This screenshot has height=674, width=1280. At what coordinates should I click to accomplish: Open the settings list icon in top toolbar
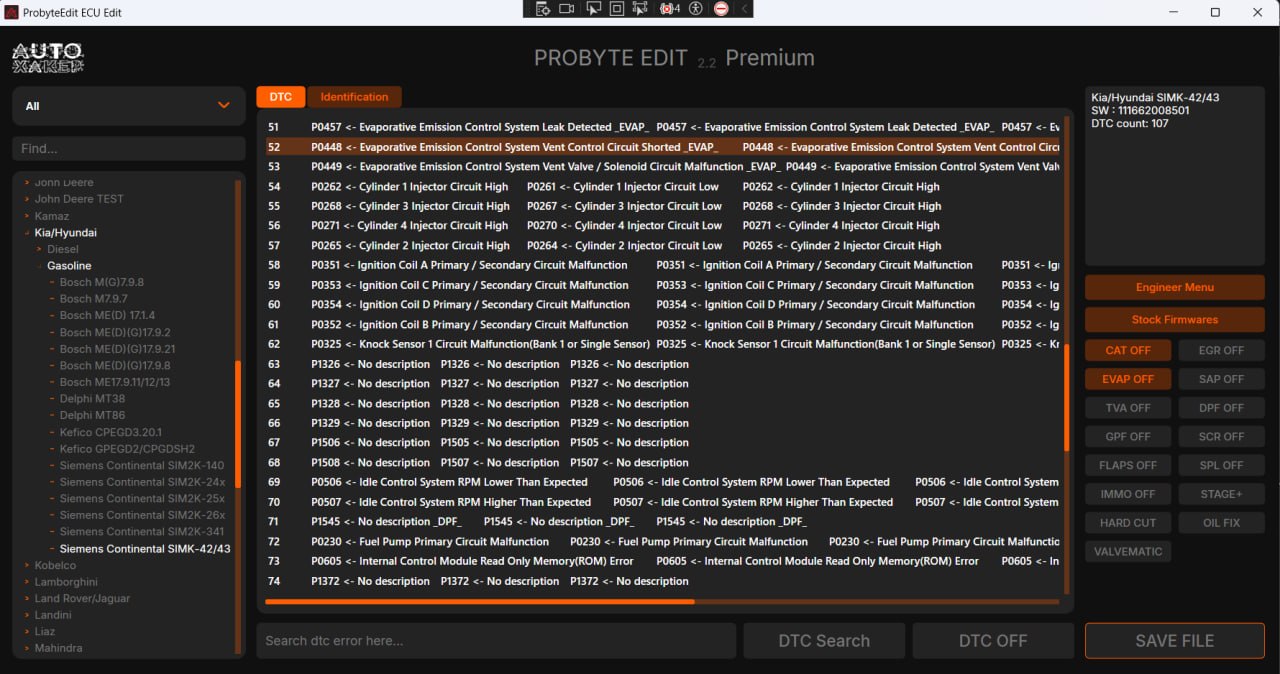543,9
